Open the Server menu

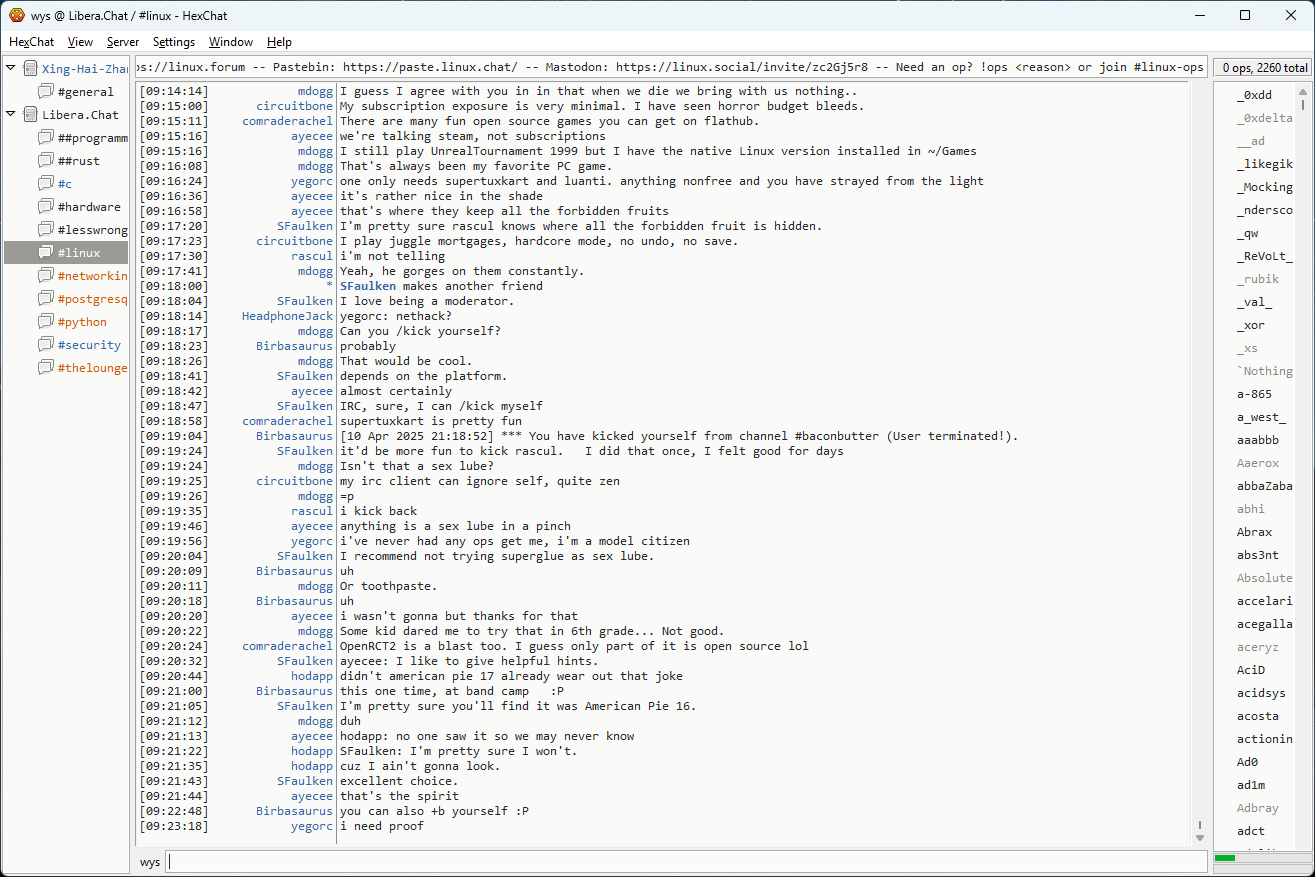(x=123, y=42)
